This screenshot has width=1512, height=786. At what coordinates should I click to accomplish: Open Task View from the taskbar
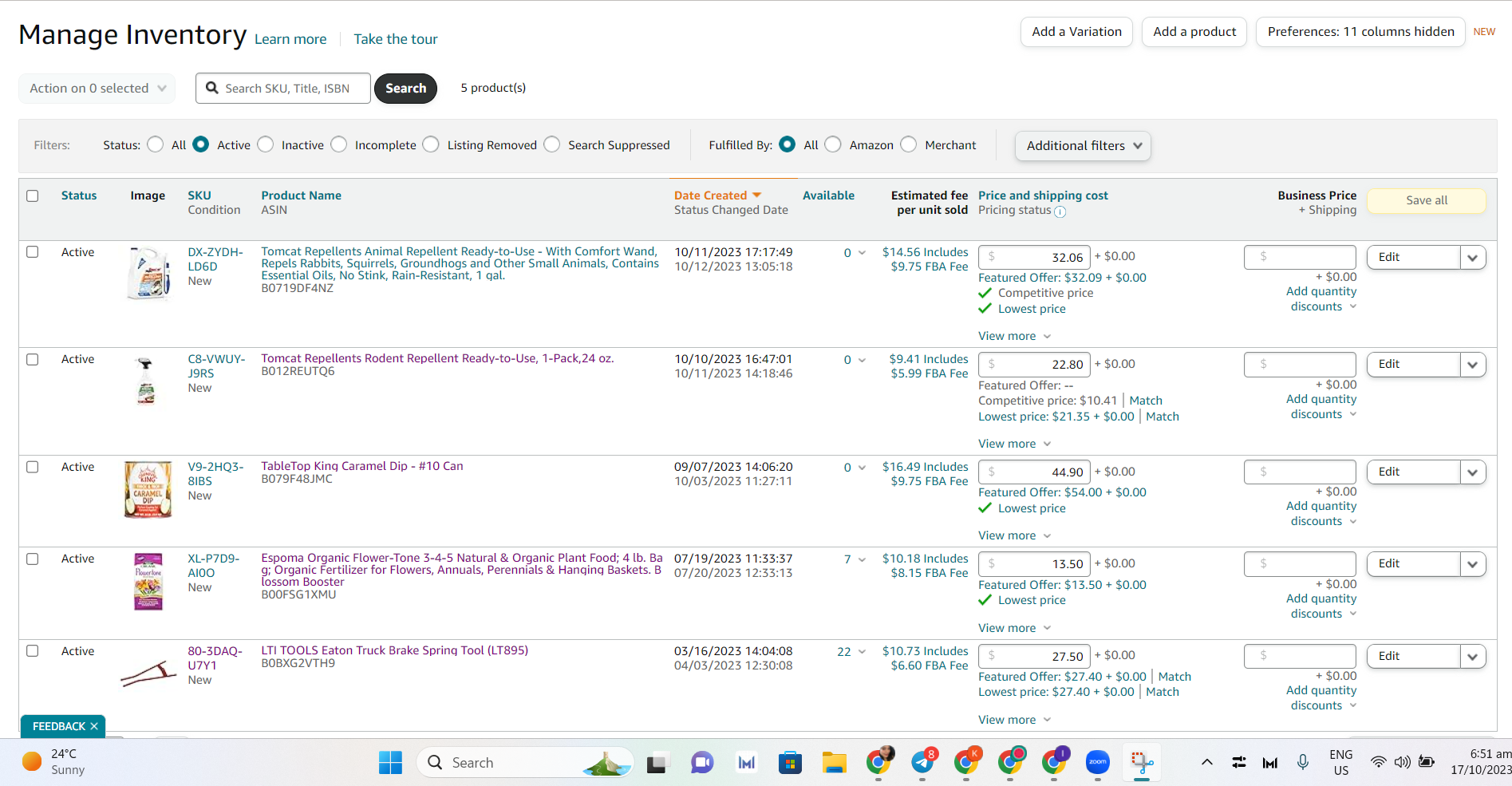click(657, 763)
